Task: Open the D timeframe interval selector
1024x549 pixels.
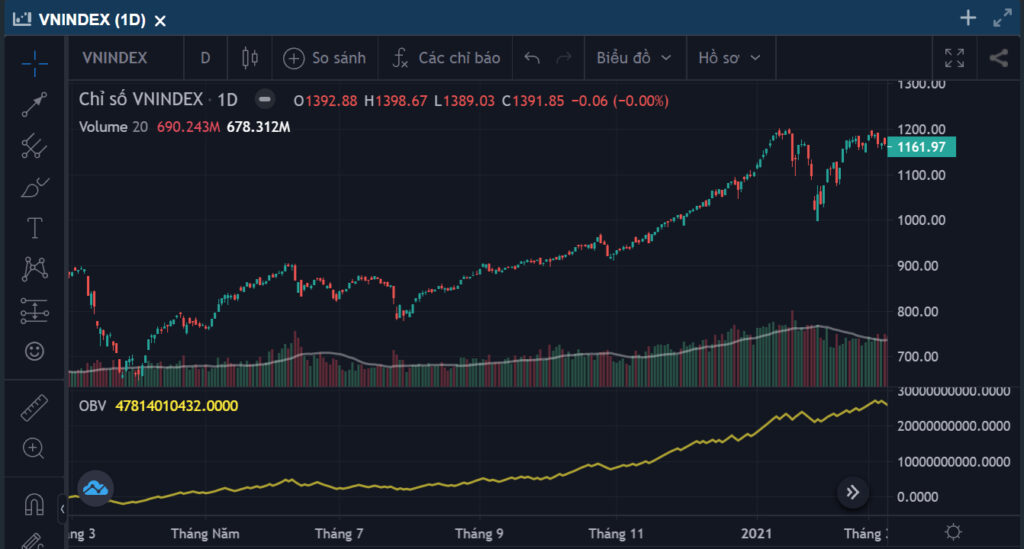Action: (x=205, y=58)
